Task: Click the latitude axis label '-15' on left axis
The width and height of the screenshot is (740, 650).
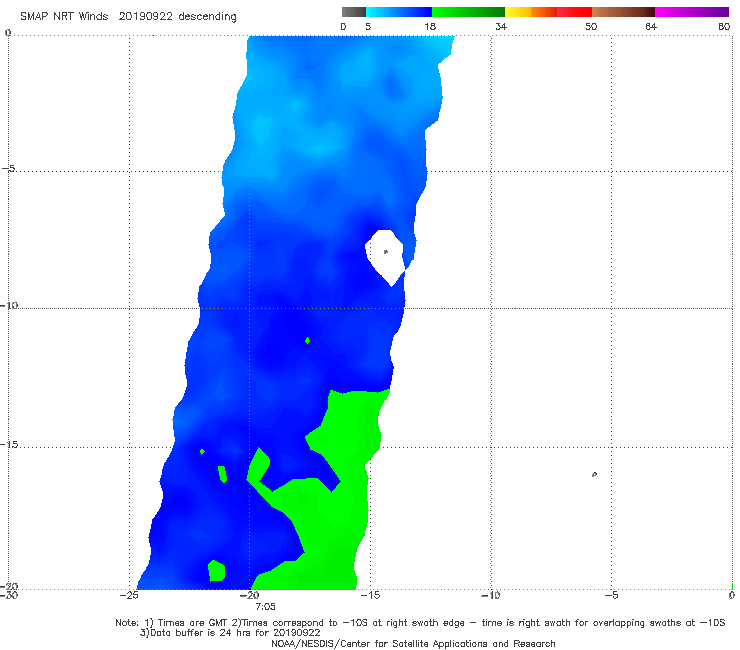Action: (x=9, y=445)
